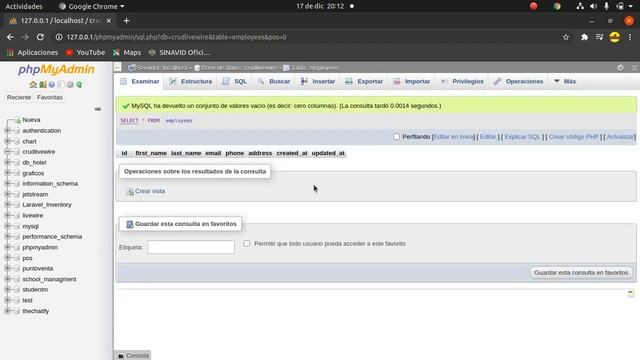Open Chrome extensions puzzle icon

point(584,37)
